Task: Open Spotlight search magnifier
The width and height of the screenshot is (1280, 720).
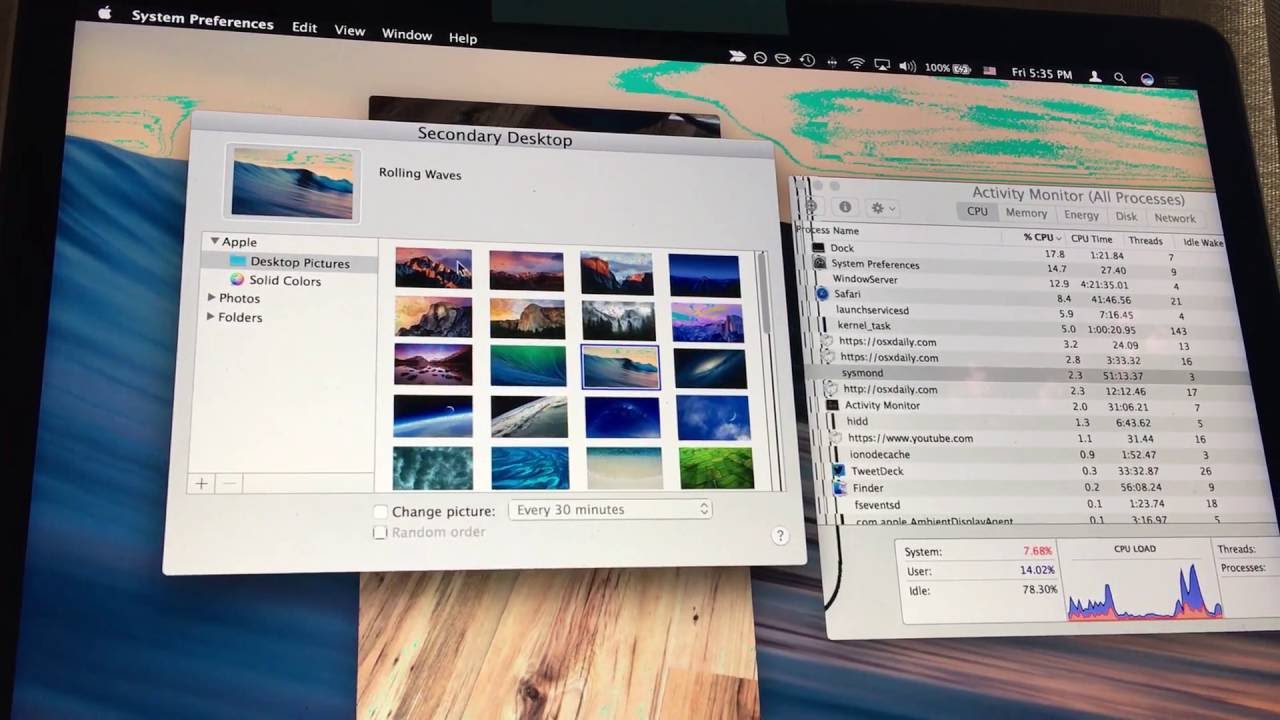Action: pos(1120,77)
